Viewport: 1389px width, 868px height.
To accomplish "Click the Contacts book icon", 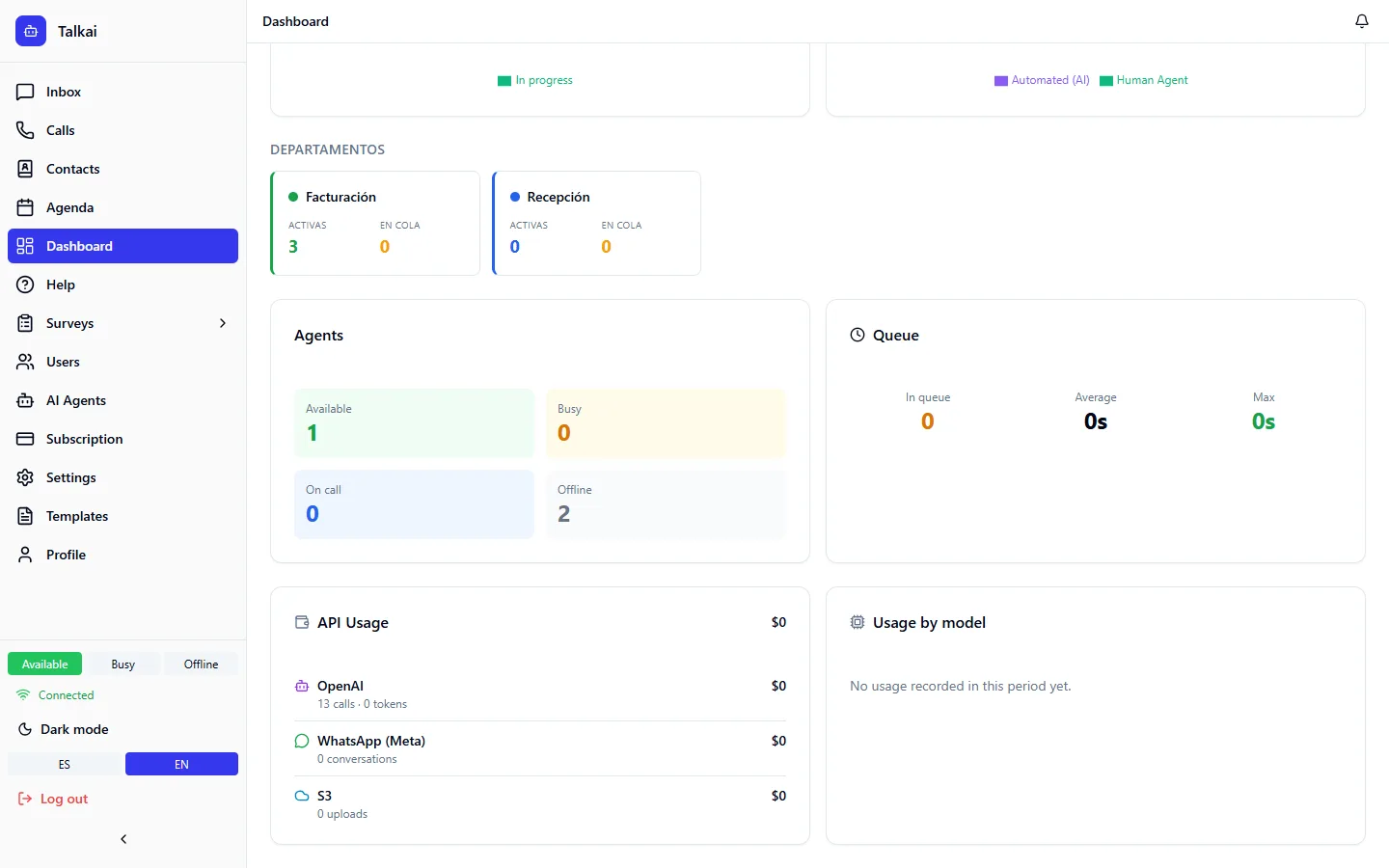I will [x=25, y=169].
